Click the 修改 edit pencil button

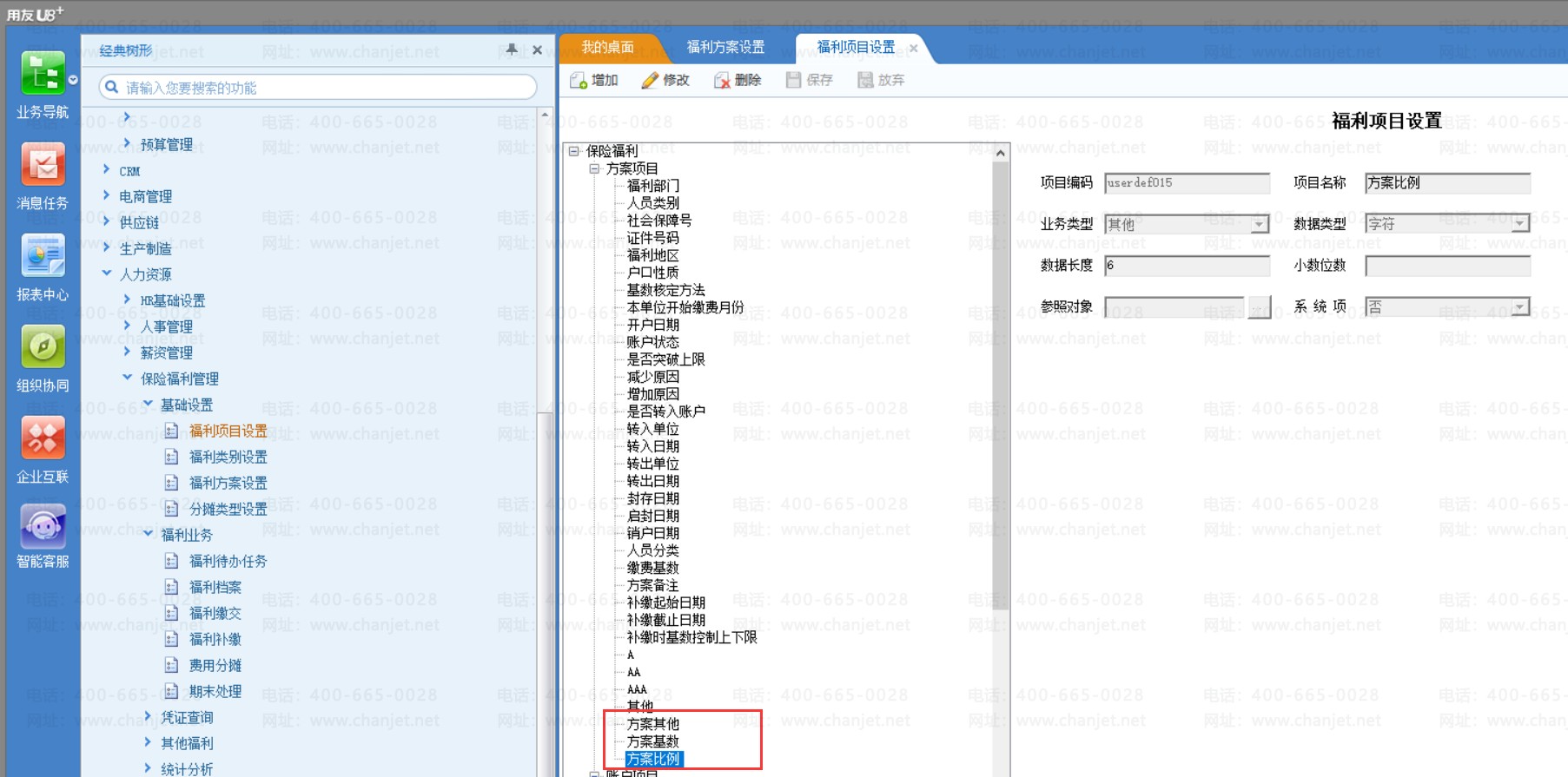coord(665,80)
